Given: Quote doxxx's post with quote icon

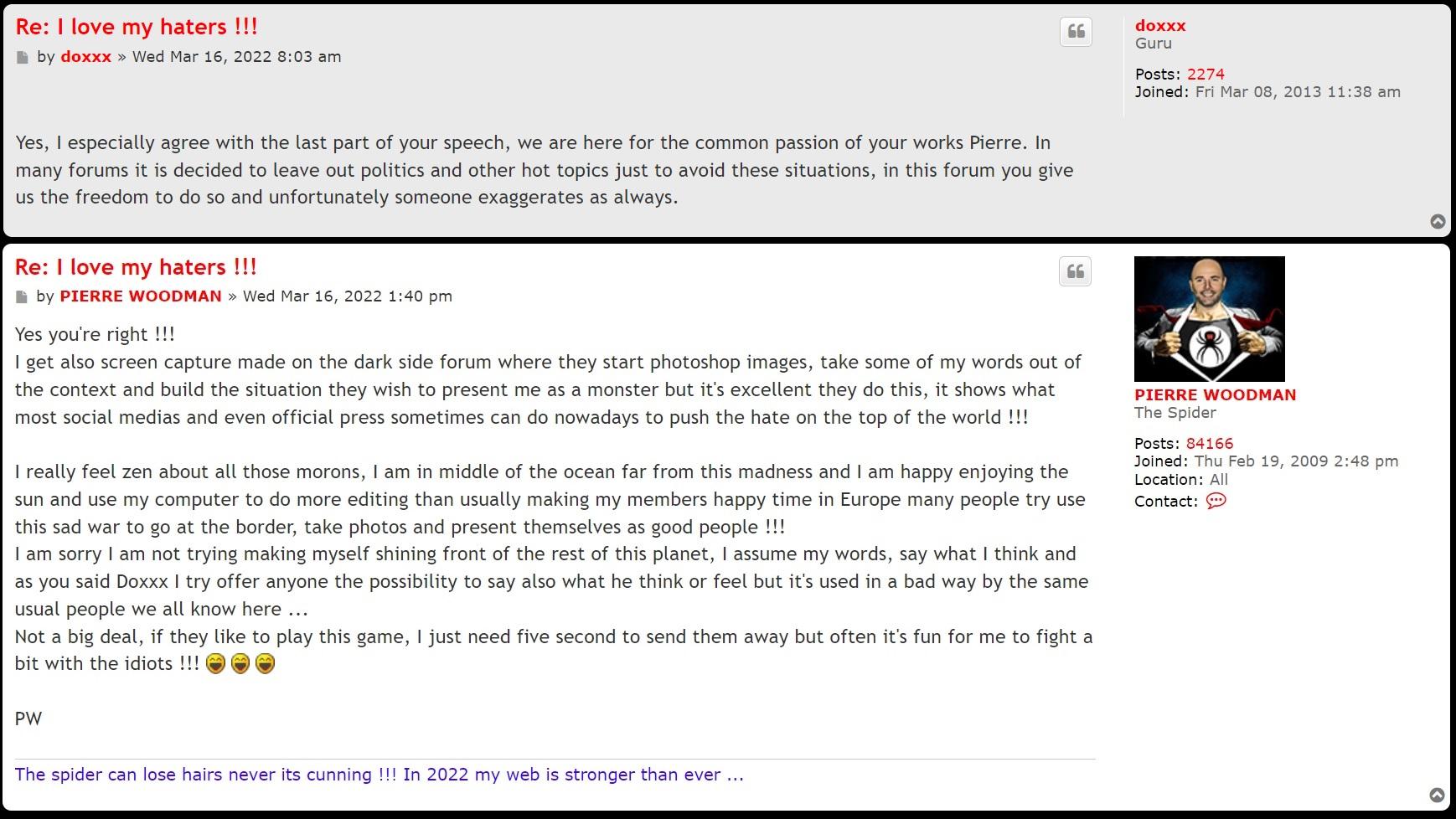Looking at the screenshot, I should tap(1077, 32).
